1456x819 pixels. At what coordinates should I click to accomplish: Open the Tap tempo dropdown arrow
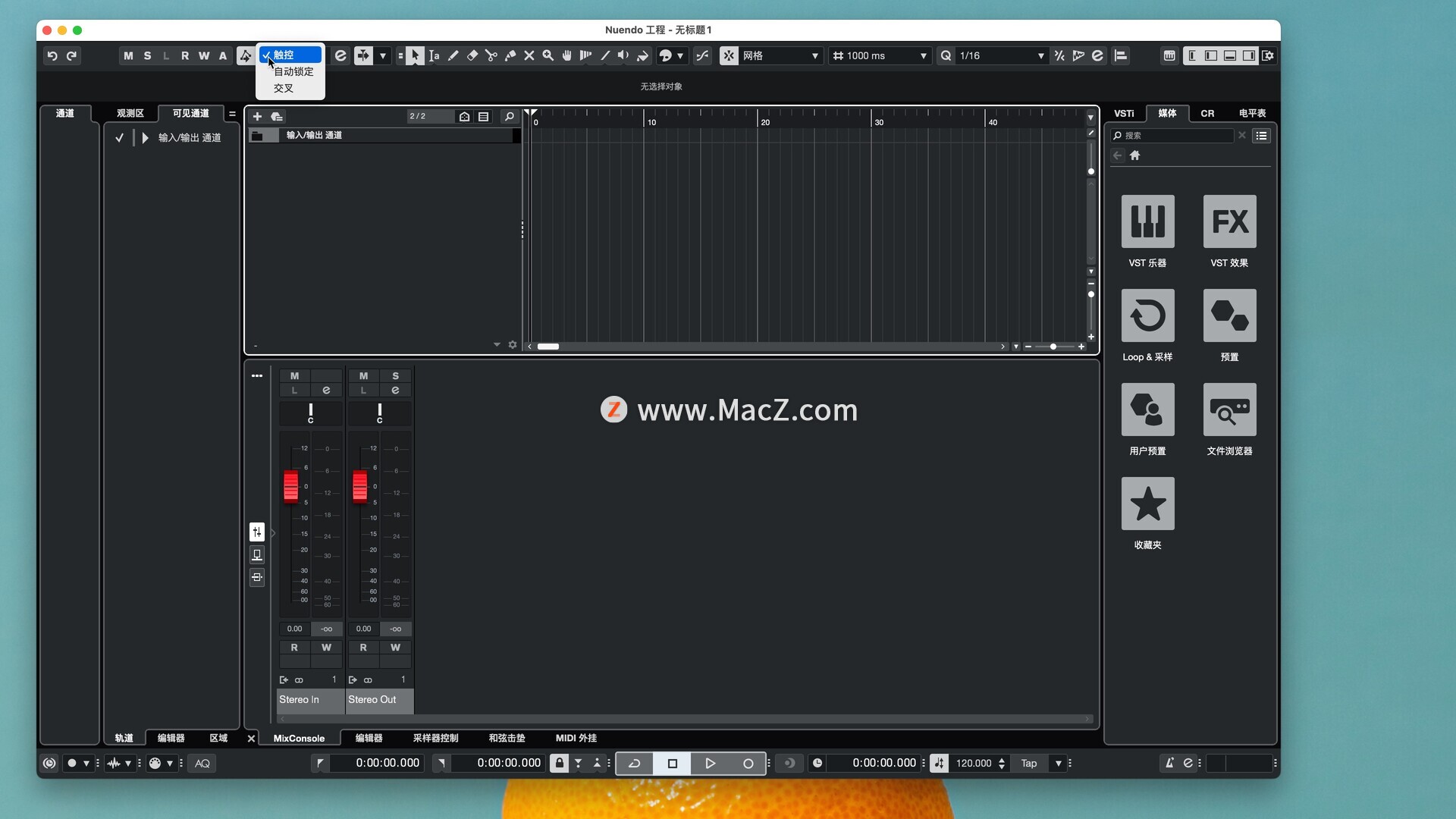pyautogui.click(x=1059, y=764)
